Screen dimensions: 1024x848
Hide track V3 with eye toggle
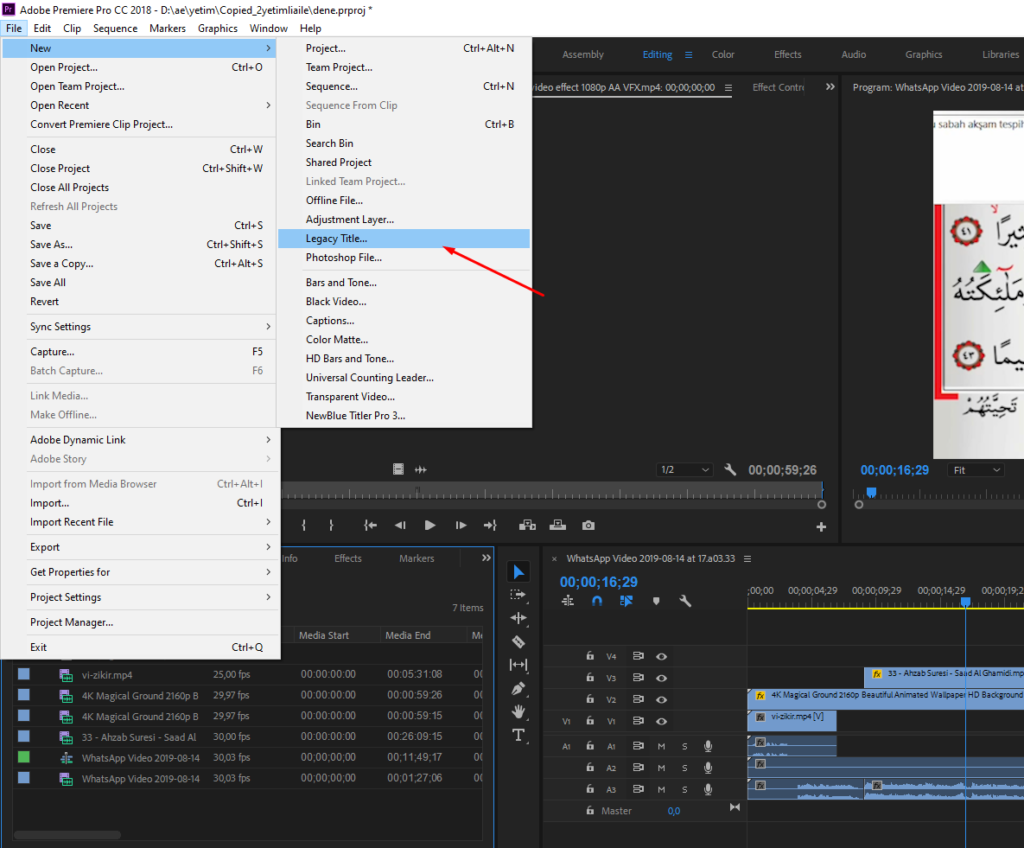662,678
